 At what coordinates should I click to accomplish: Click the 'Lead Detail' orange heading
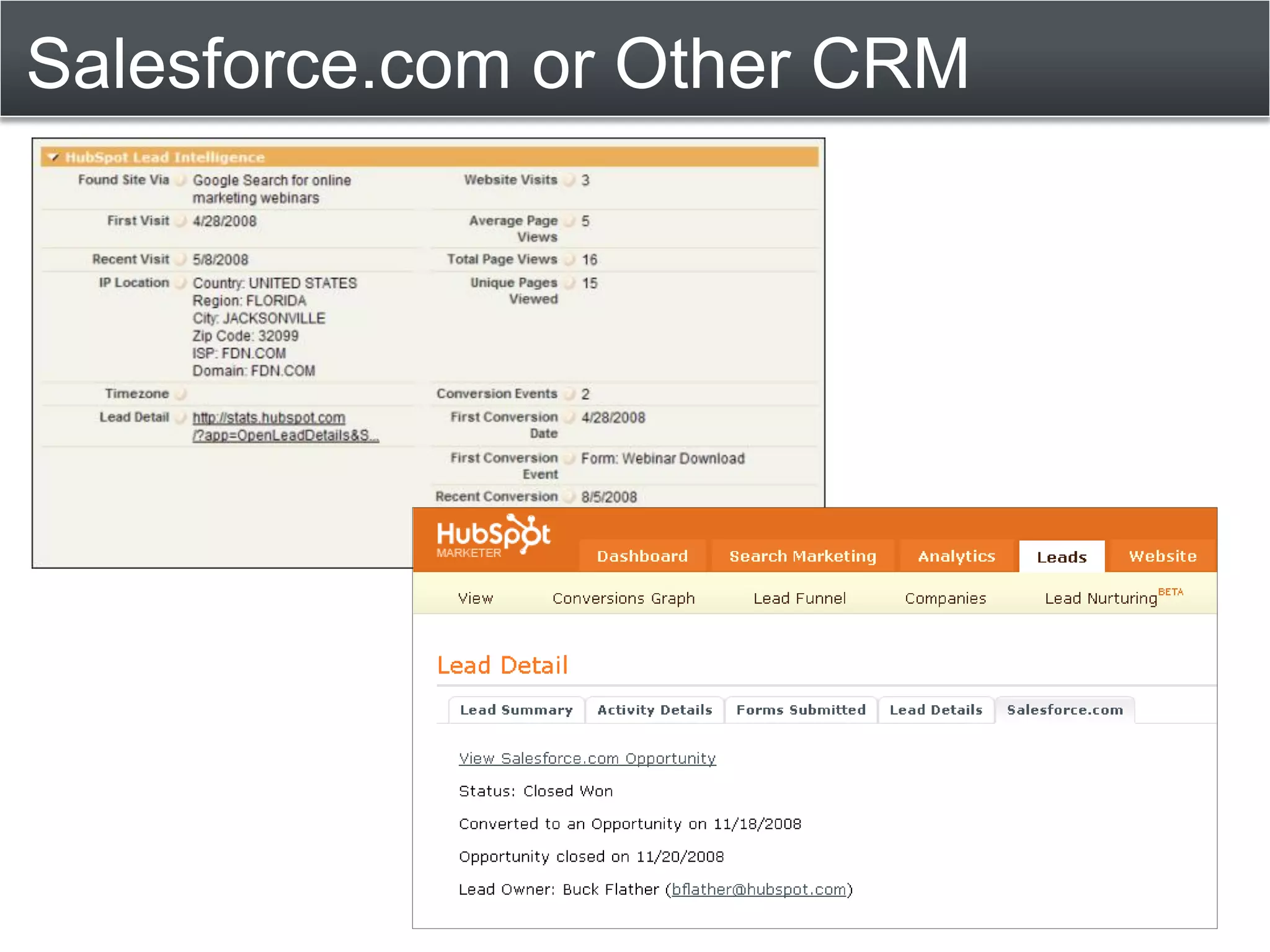(502, 665)
